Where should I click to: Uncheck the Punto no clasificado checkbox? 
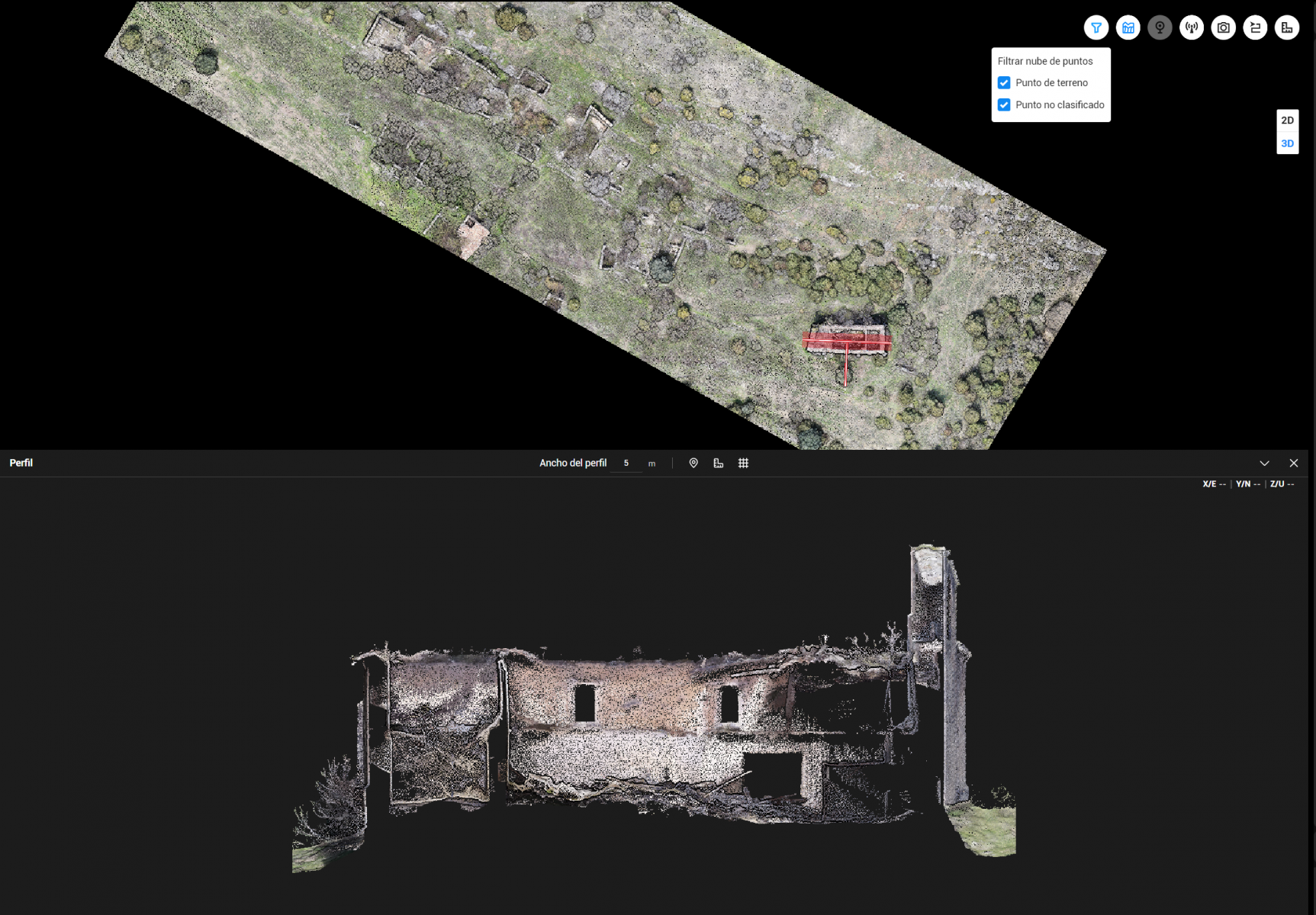(1004, 105)
